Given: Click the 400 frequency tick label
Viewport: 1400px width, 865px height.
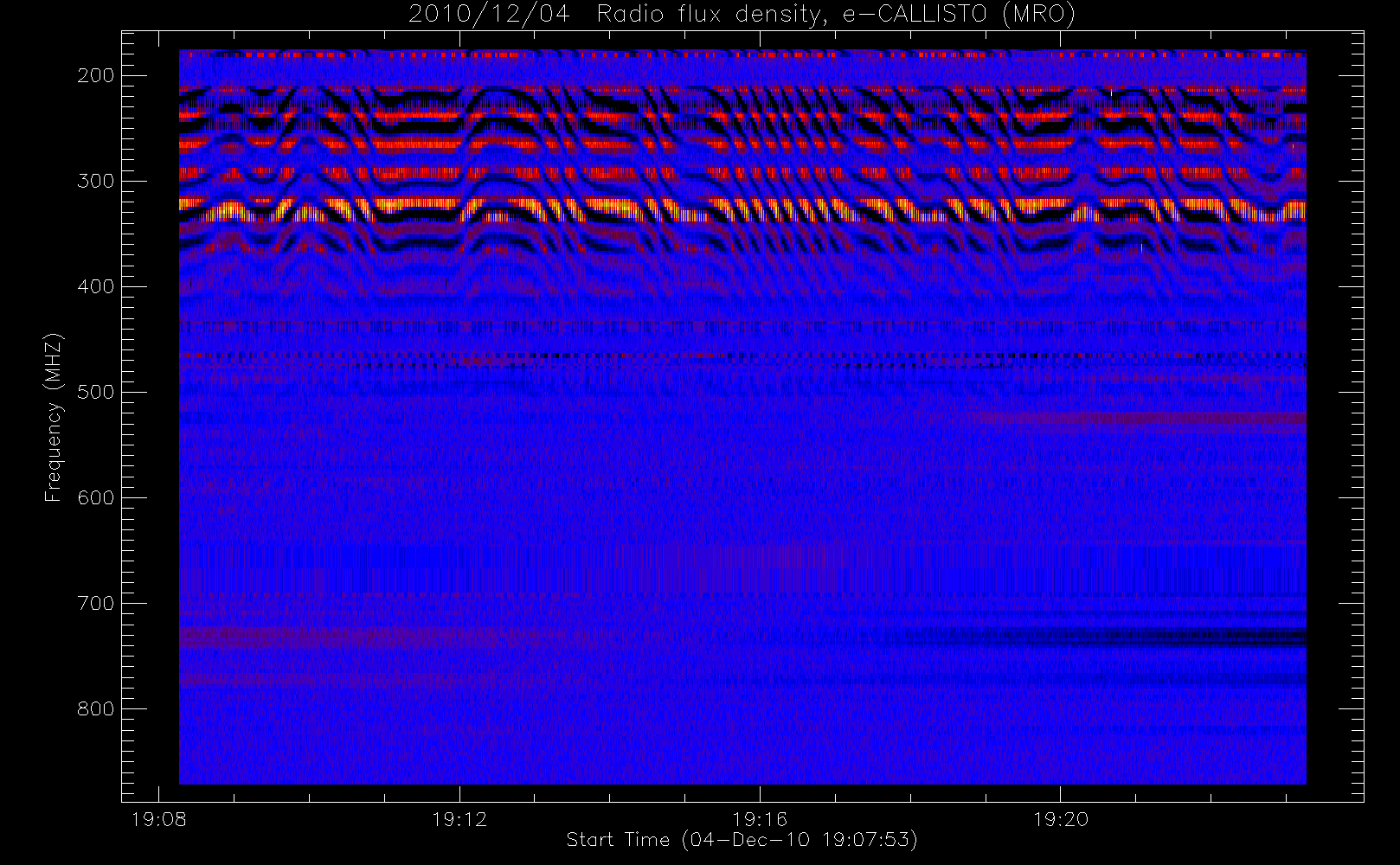Looking at the screenshot, I should click(96, 286).
